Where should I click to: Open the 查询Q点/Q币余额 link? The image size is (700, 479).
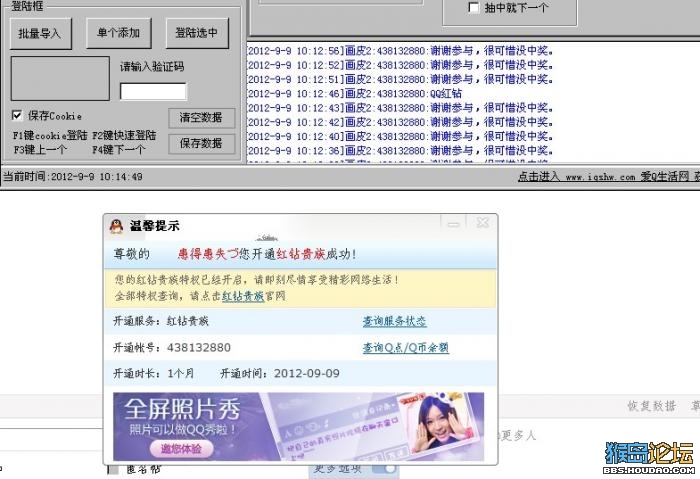[405, 348]
